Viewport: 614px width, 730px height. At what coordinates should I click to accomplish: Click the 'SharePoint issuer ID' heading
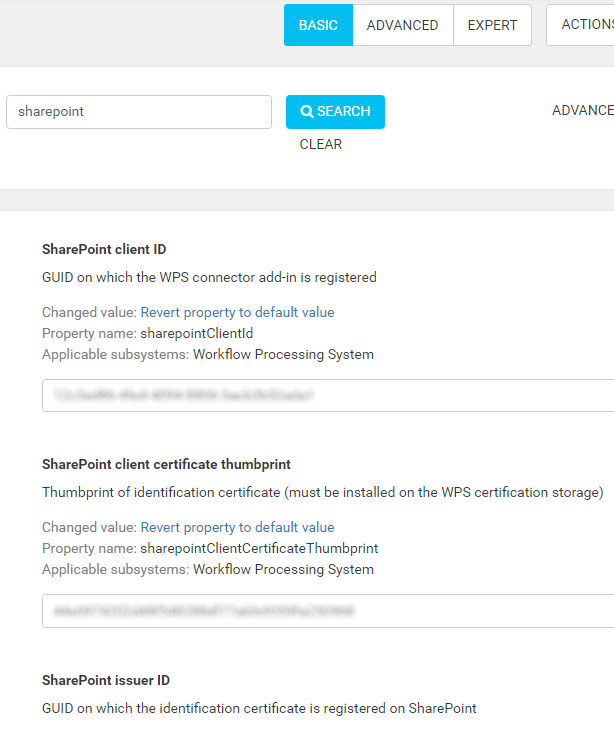pos(106,680)
